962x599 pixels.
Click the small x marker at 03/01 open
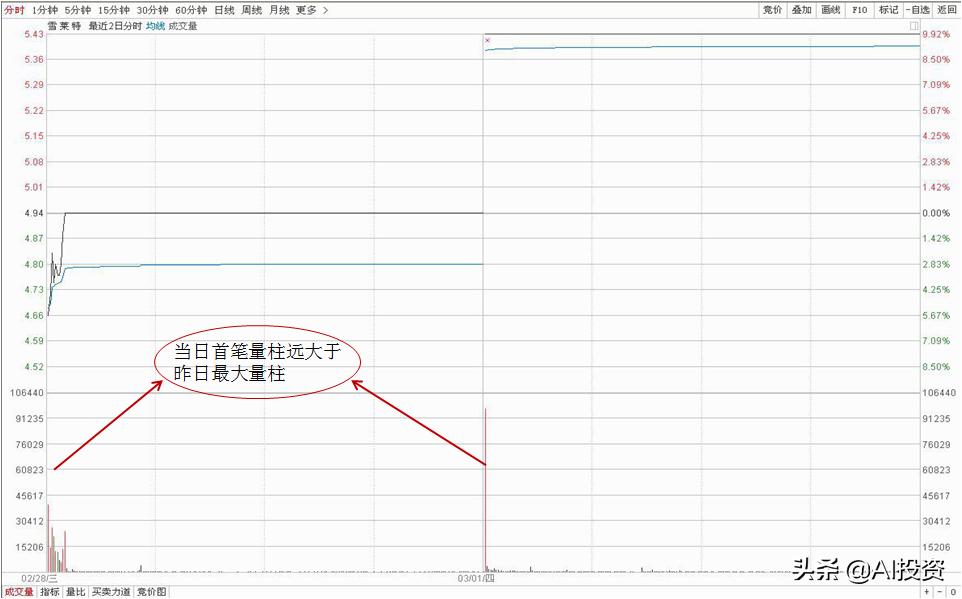(487, 41)
